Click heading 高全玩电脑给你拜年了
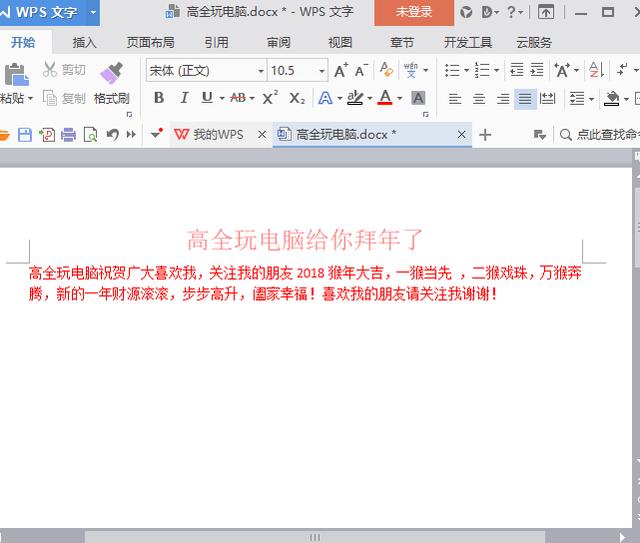This screenshot has width=640, height=543. (x=304, y=240)
